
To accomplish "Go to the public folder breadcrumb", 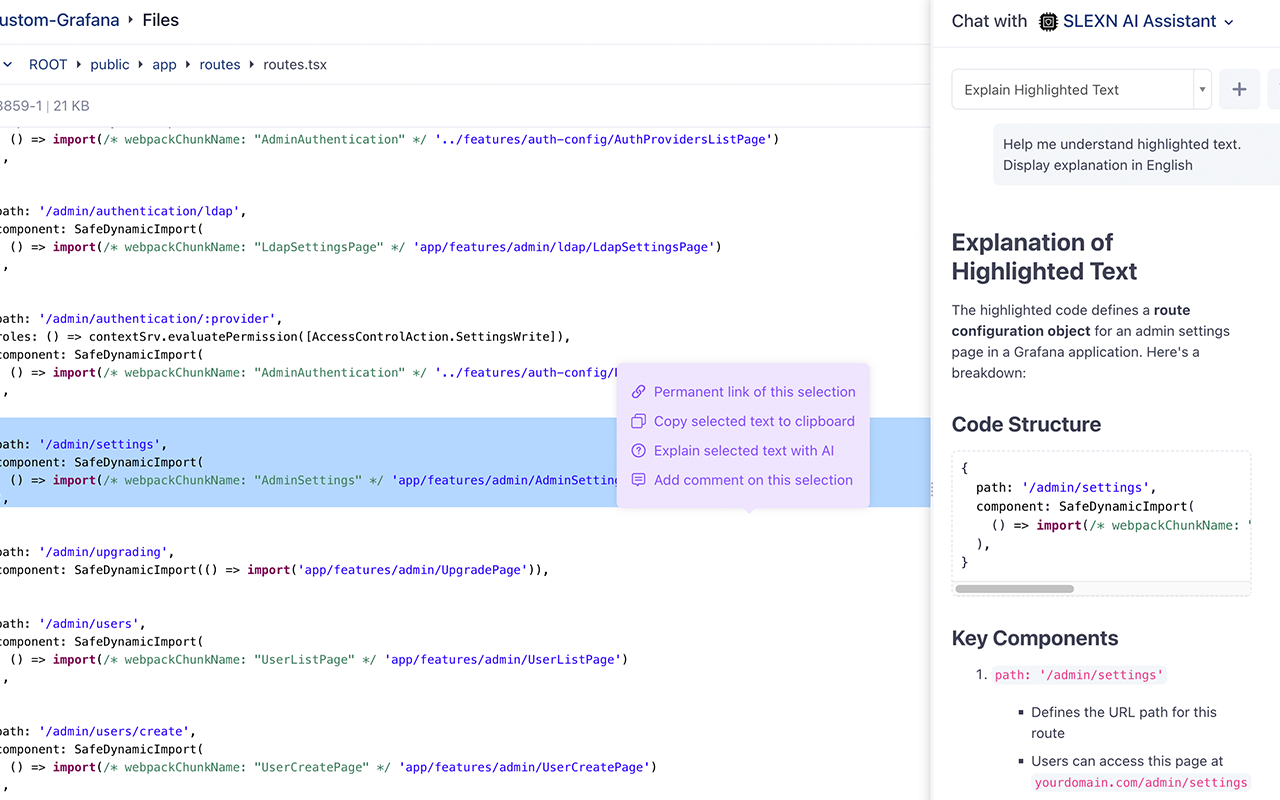I will click(110, 64).
